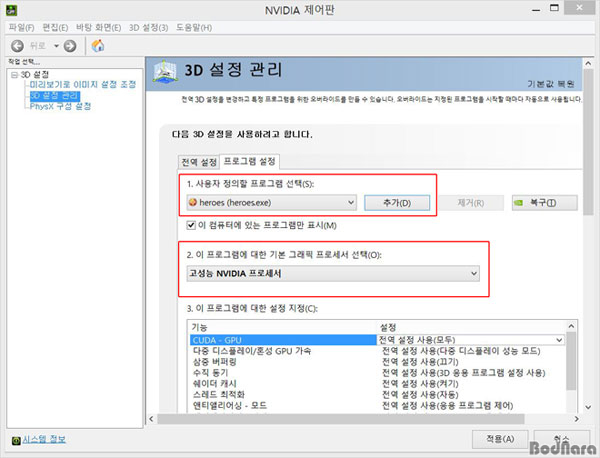Select the 스레드 최적화 row
Image resolution: width=600 pixels, height=458 pixels.
(219, 394)
